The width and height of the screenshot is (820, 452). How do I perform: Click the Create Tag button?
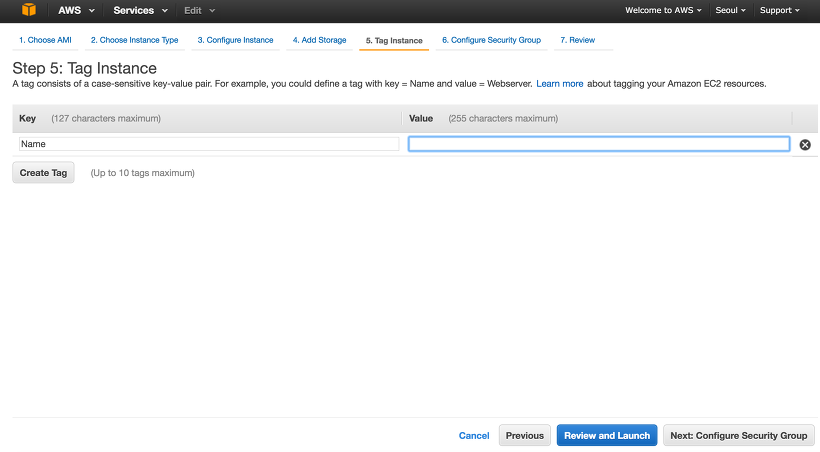[43, 173]
